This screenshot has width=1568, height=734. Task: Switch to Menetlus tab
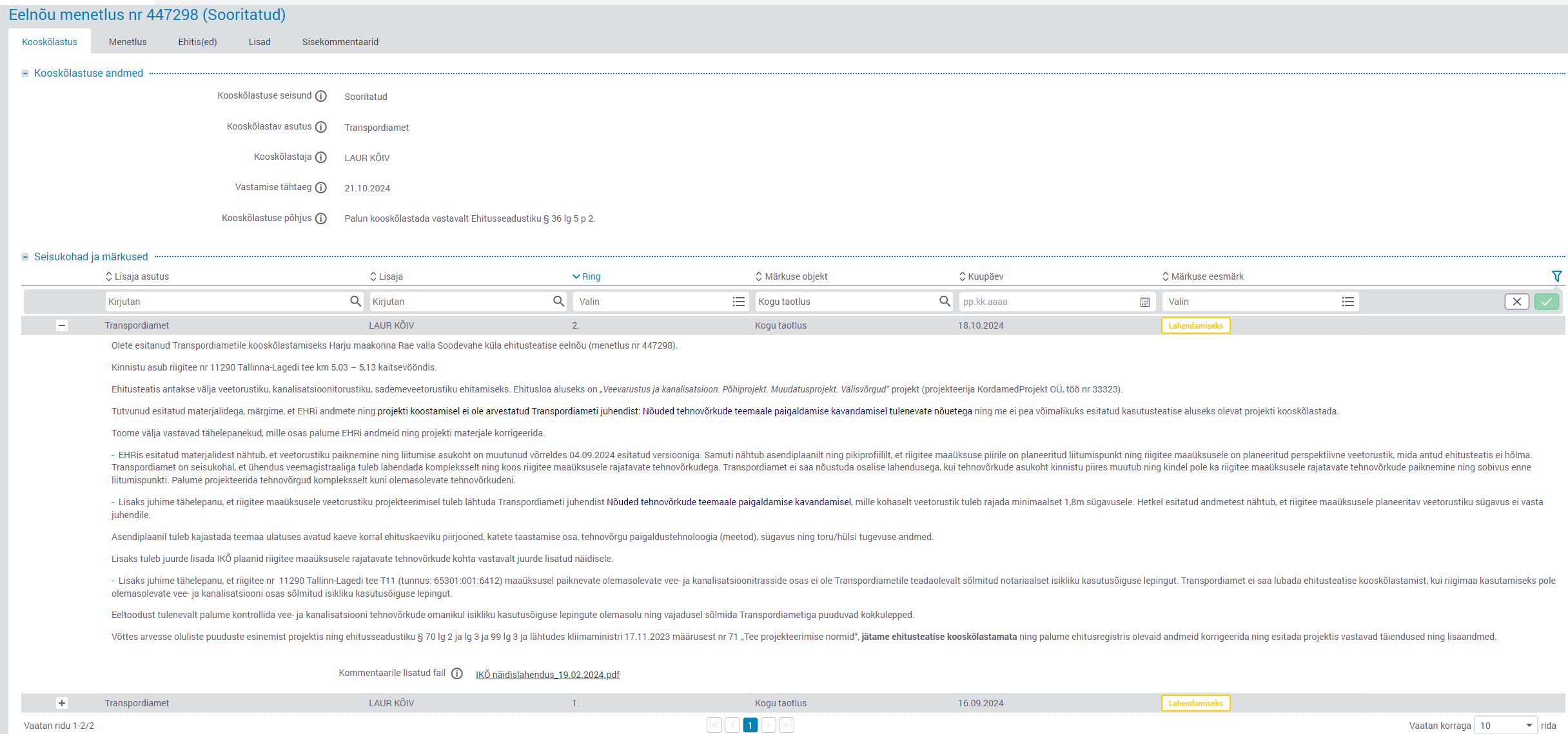128,42
